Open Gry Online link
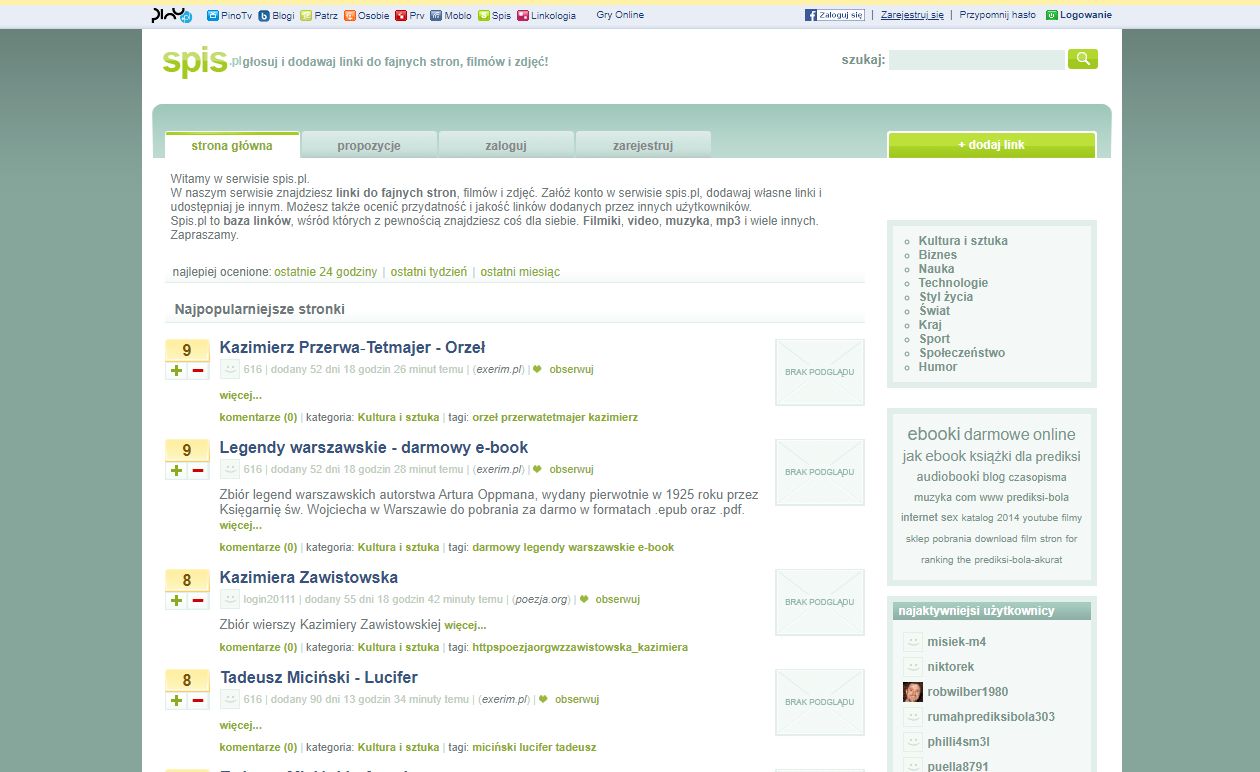This screenshot has height=772, width=1260. 620,15
